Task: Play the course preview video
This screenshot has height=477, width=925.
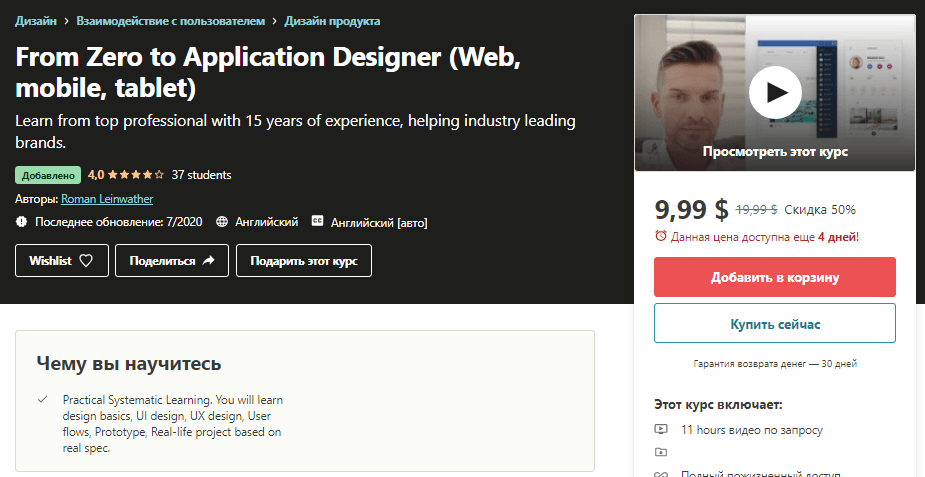Action: [775, 93]
